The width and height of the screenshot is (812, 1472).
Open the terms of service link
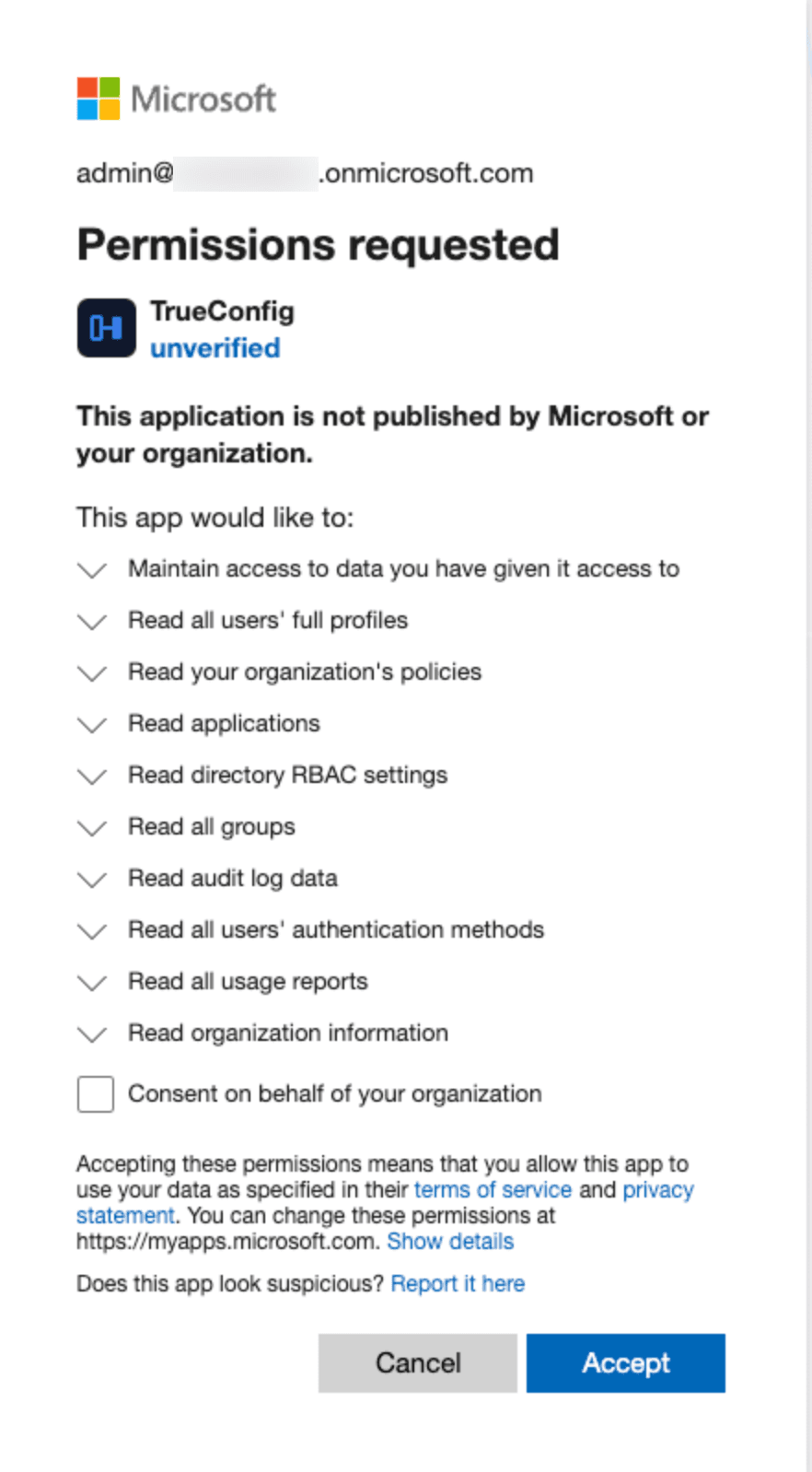coord(493,1189)
